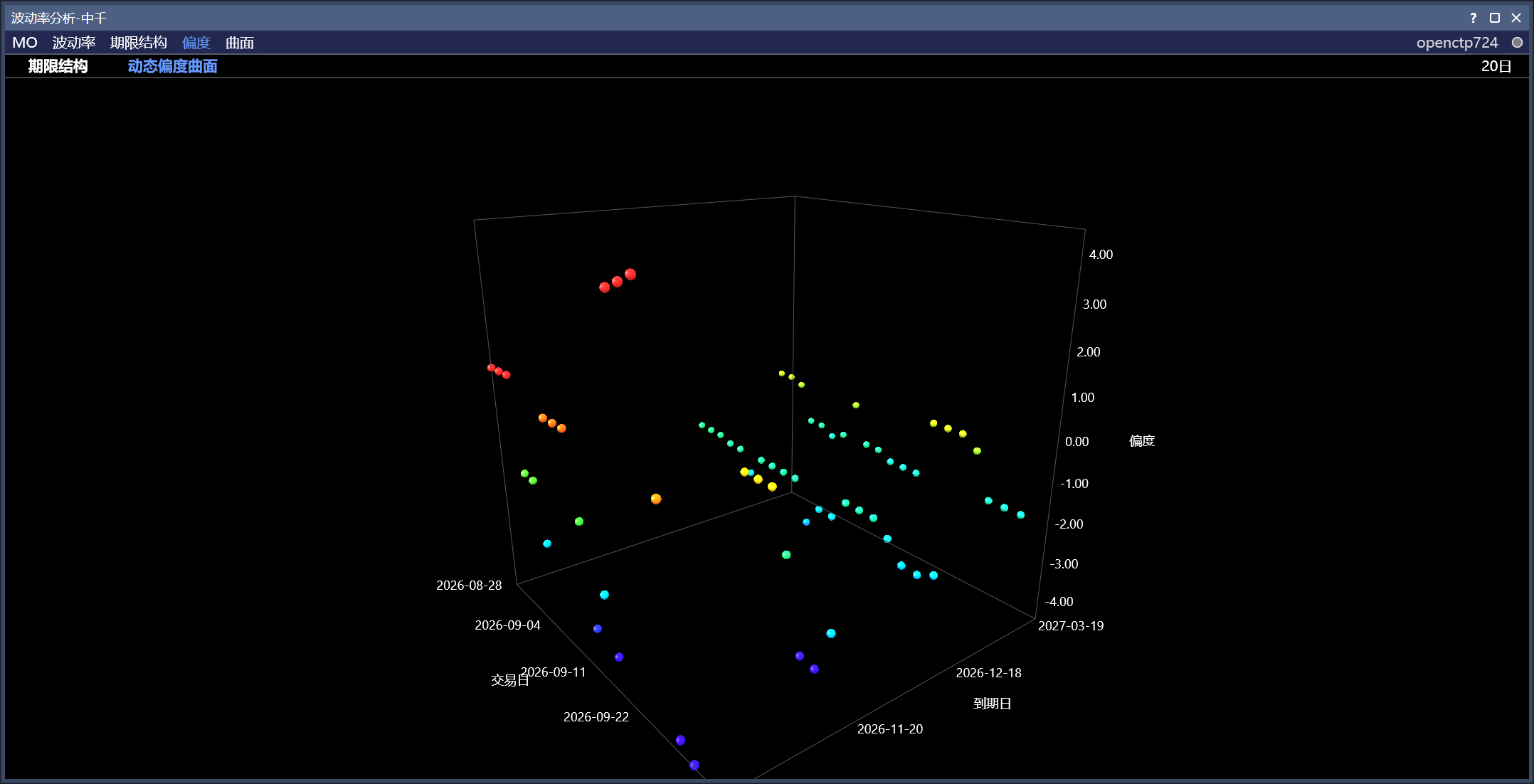Click the 到期日 axis title
This screenshot has height=784, width=1534.
point(993,704)
